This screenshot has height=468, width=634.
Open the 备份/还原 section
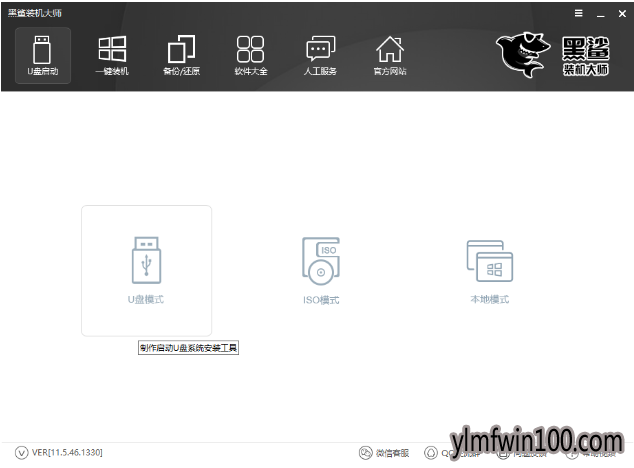click(181, 55)
